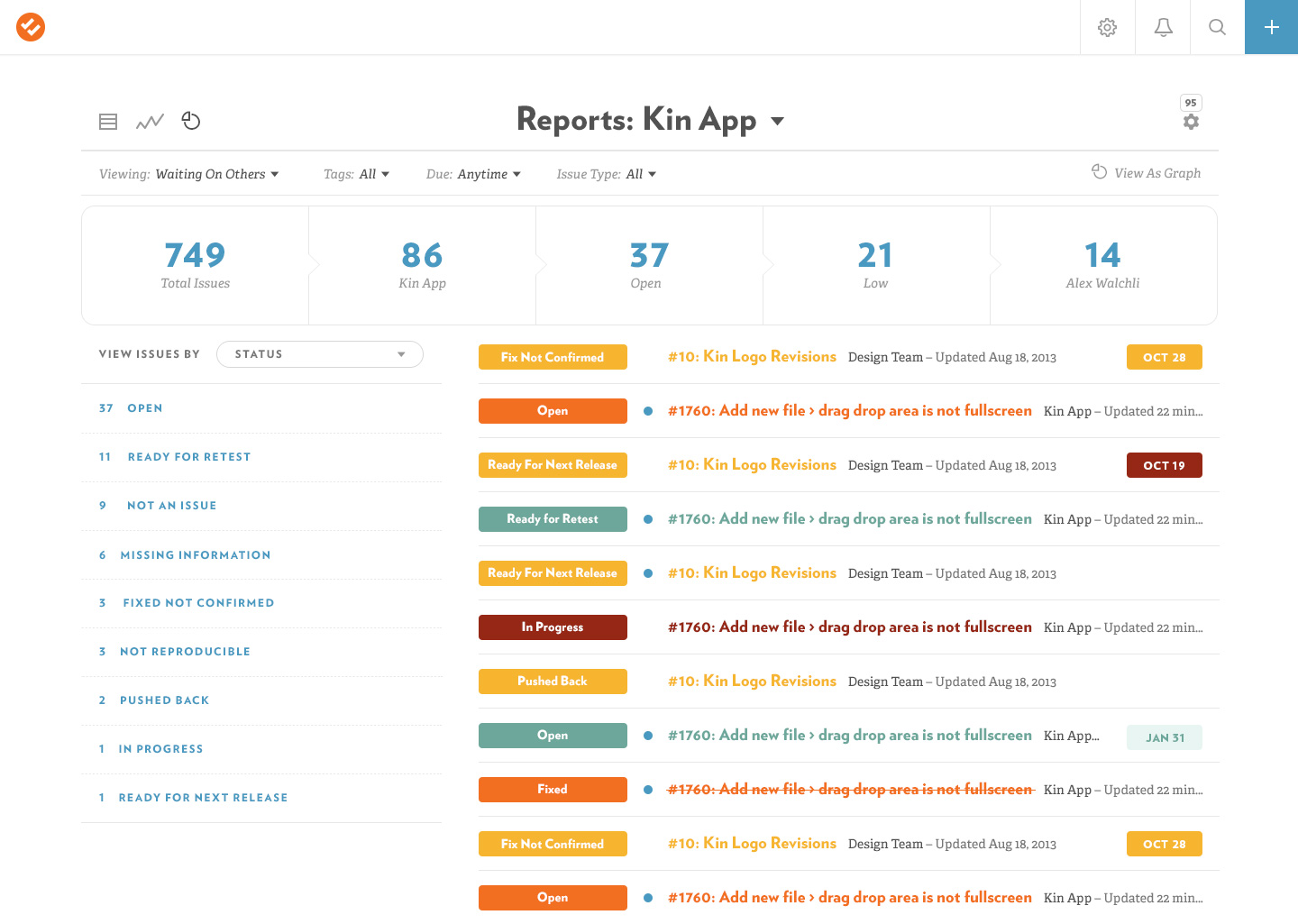Image resolution: width=1298 pixels, height=924 pixels.
Task: Click the dark red OCT 19 due date tag
Action: (x=1164, y=465)
